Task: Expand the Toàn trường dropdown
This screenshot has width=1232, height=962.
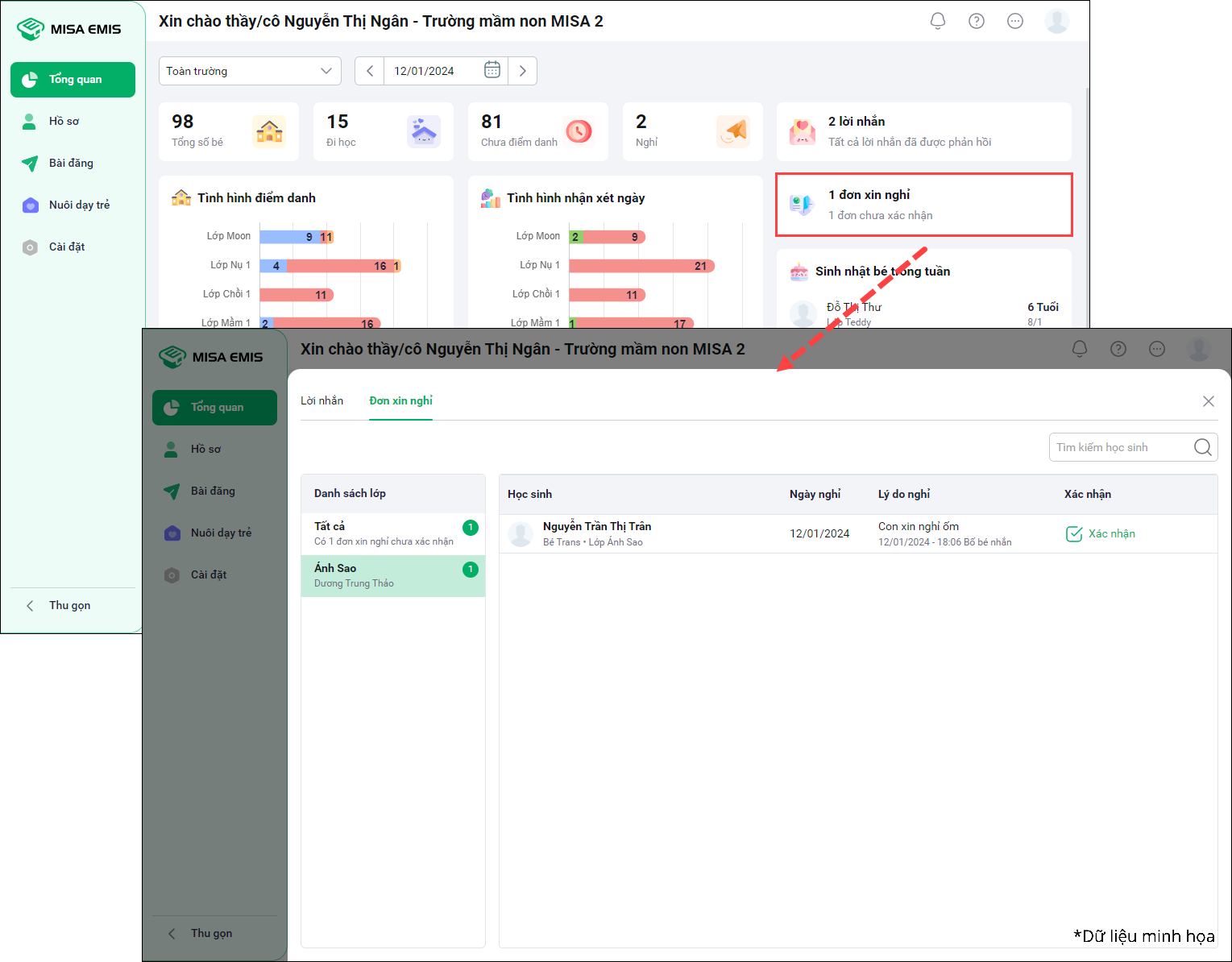Action: click(x=250, y=71)
